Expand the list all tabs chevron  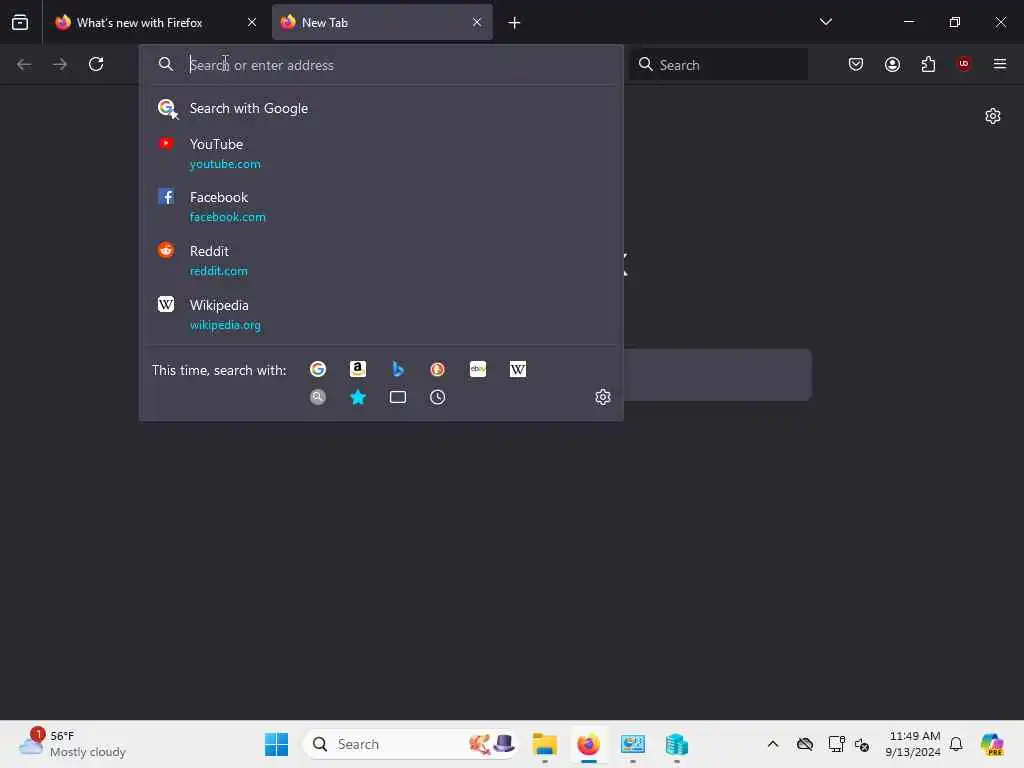click(825, 22)
